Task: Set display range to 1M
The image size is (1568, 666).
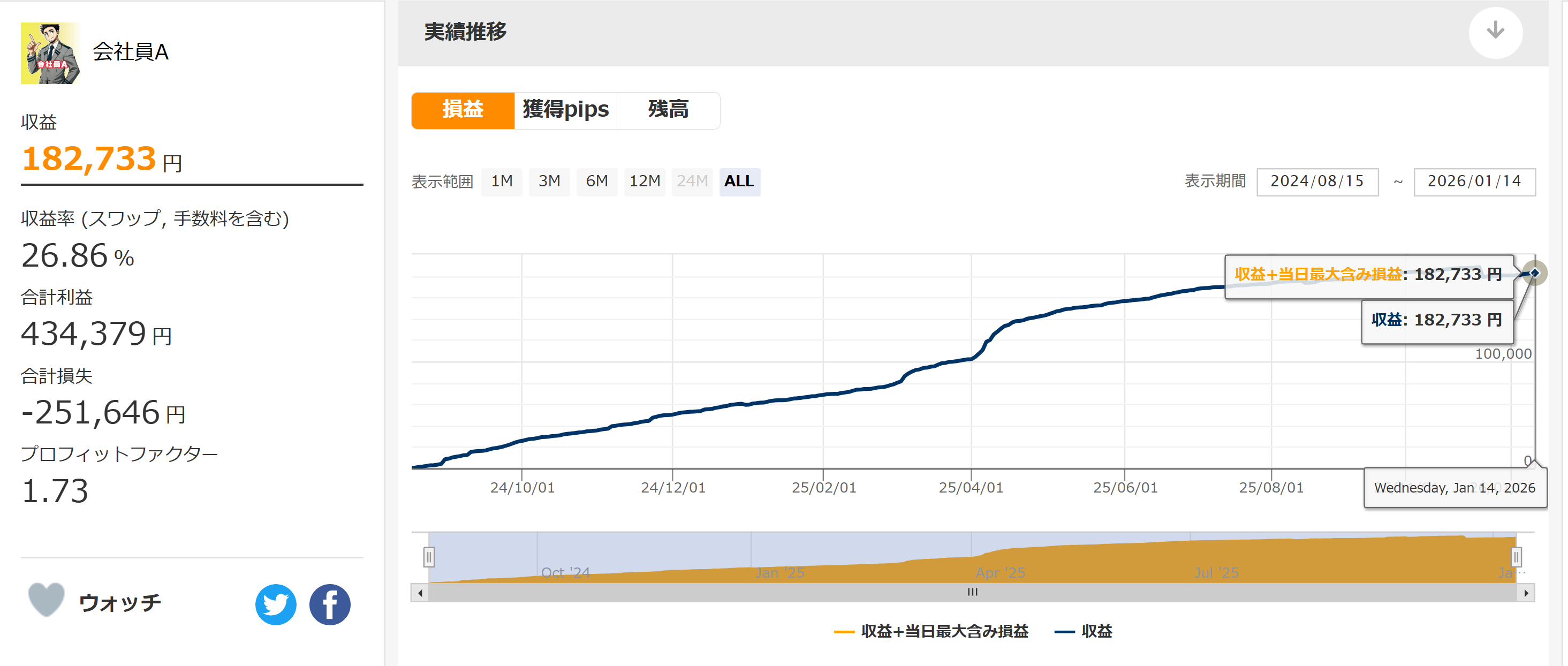Action: point(502,181)
